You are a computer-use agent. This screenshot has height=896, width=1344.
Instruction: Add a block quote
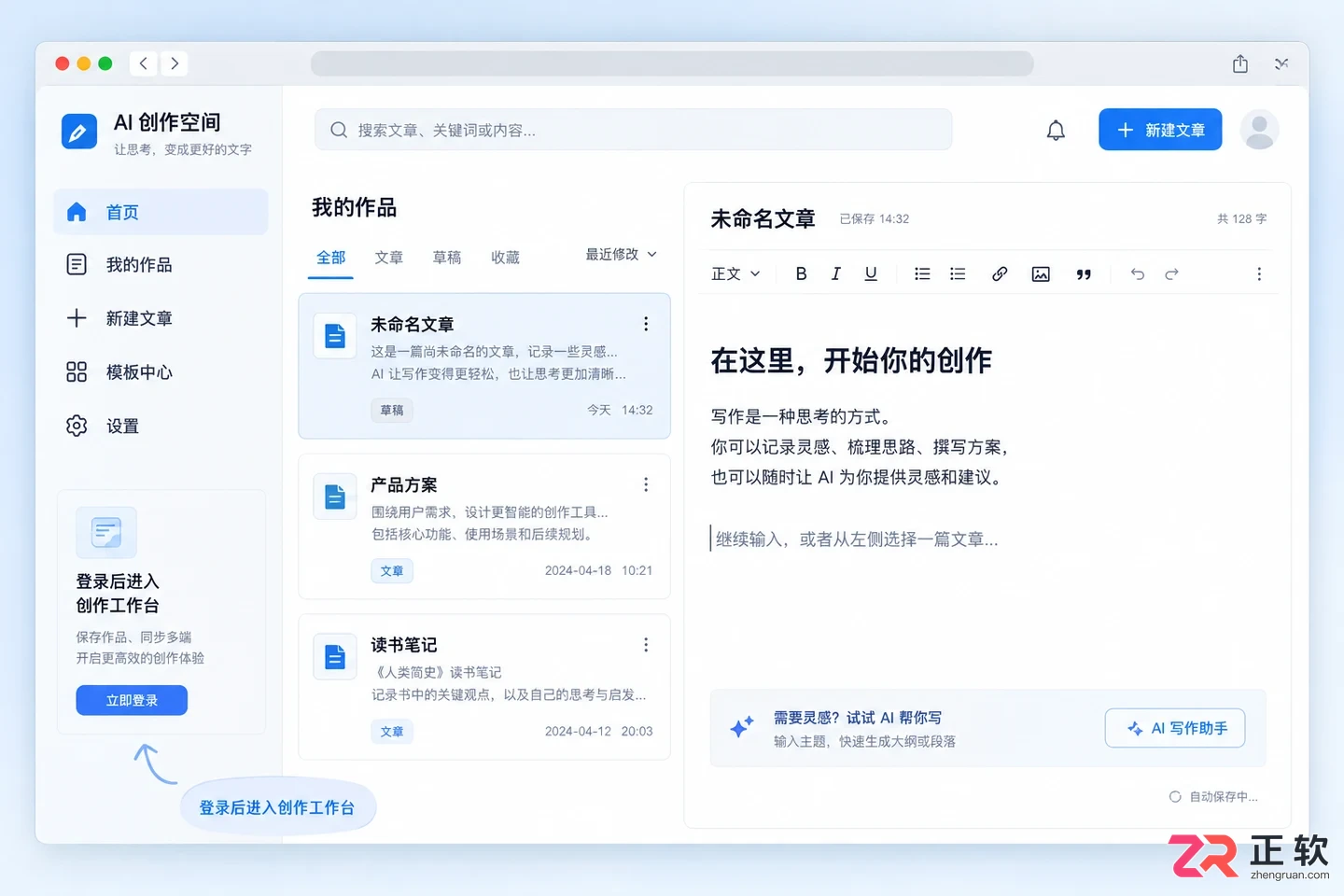(x=1084, y=274)
